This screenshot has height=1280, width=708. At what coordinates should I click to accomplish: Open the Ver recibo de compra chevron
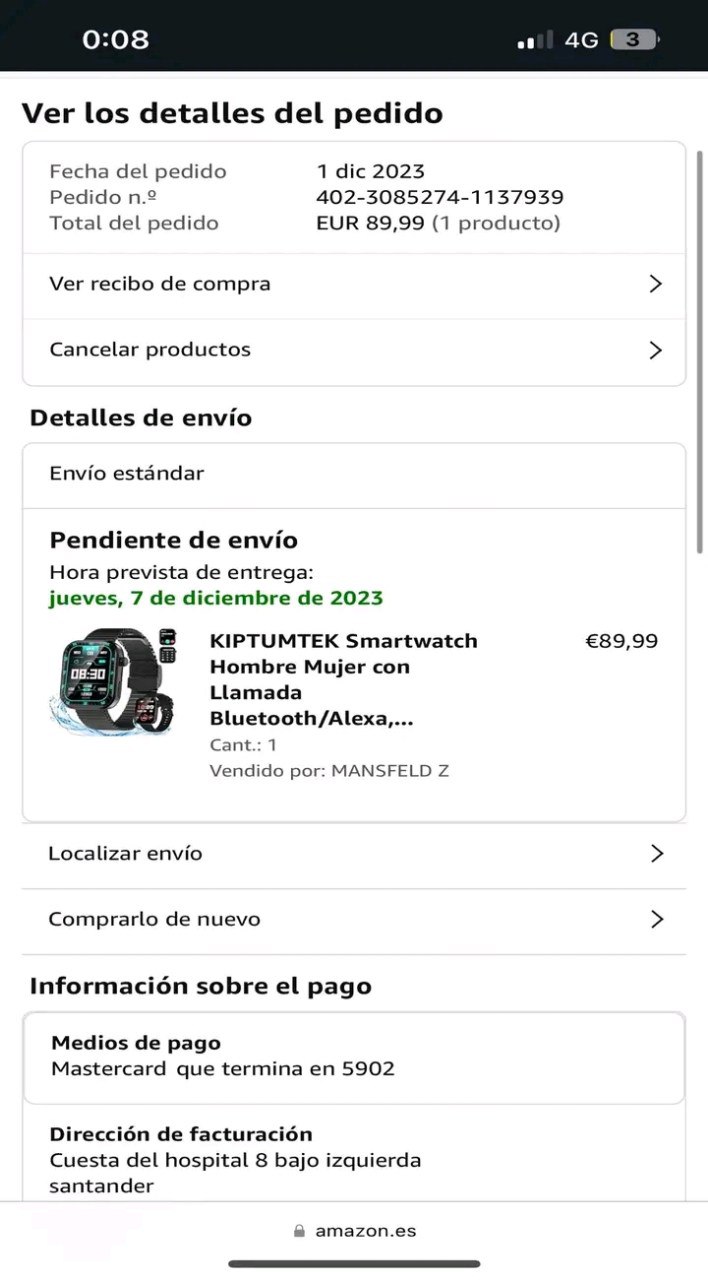tap(656, 284)
